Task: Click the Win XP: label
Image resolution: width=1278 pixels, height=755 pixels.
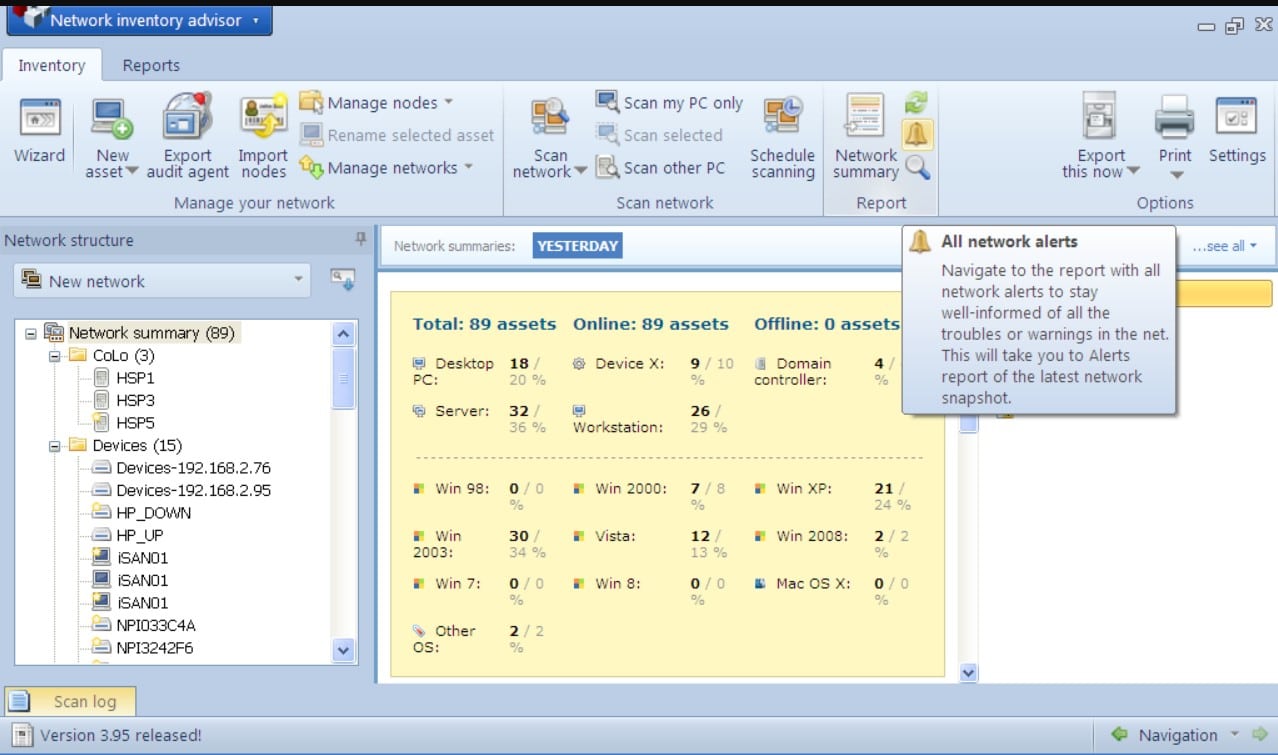Action: [804, 489]
